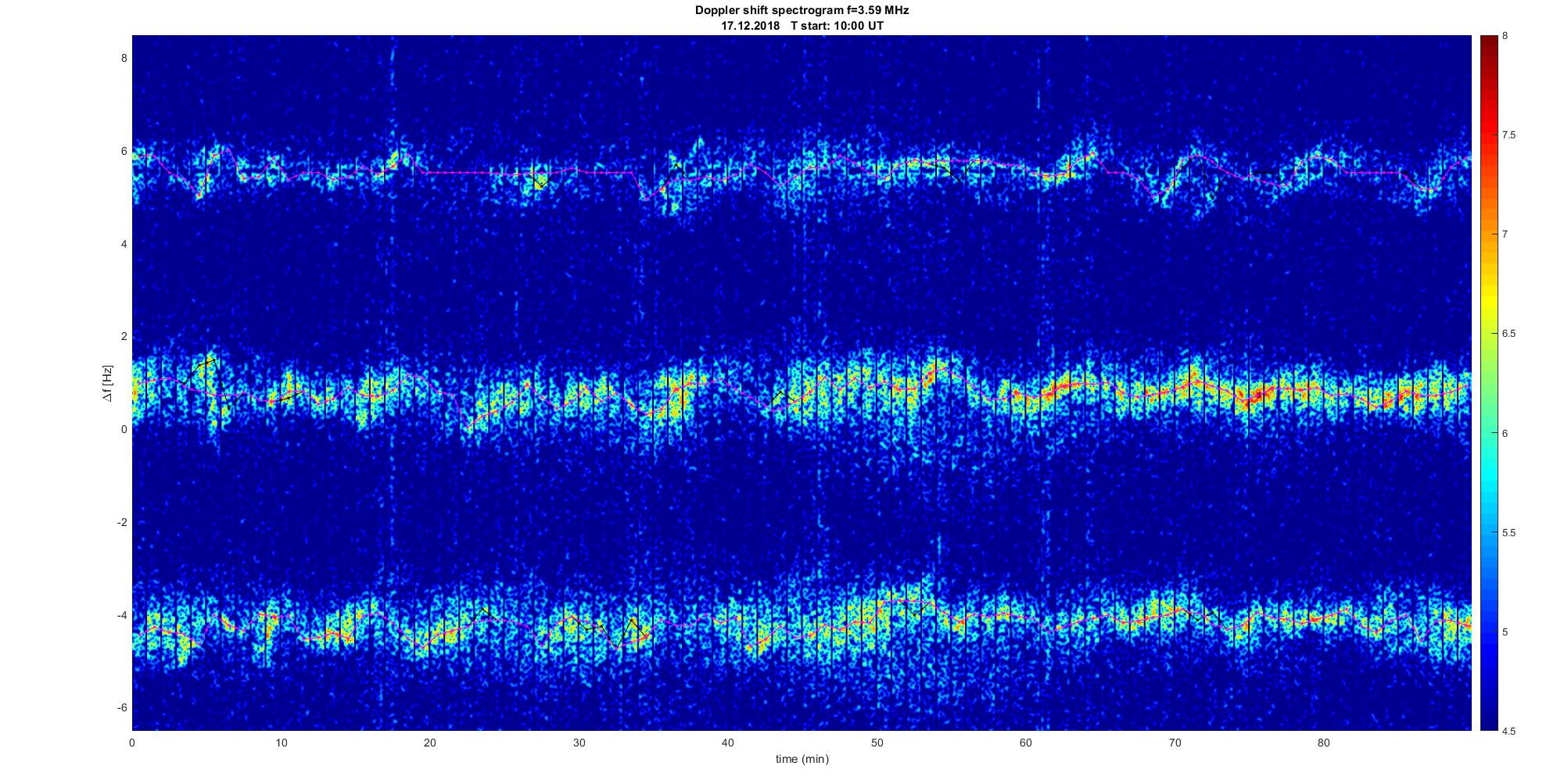Screen dimensions: 1564x784
Task: Click y-axis tick label '4'
Action: click(124, 244)
